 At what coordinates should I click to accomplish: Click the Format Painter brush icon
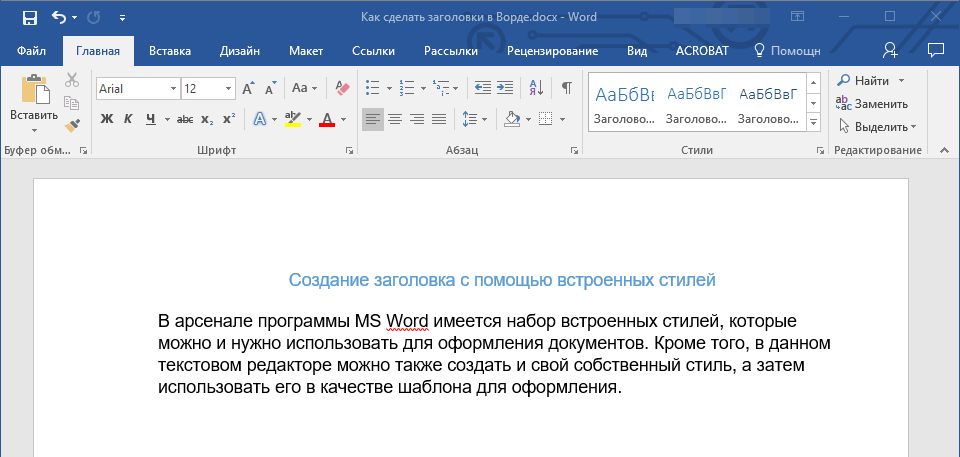[72, 125]
